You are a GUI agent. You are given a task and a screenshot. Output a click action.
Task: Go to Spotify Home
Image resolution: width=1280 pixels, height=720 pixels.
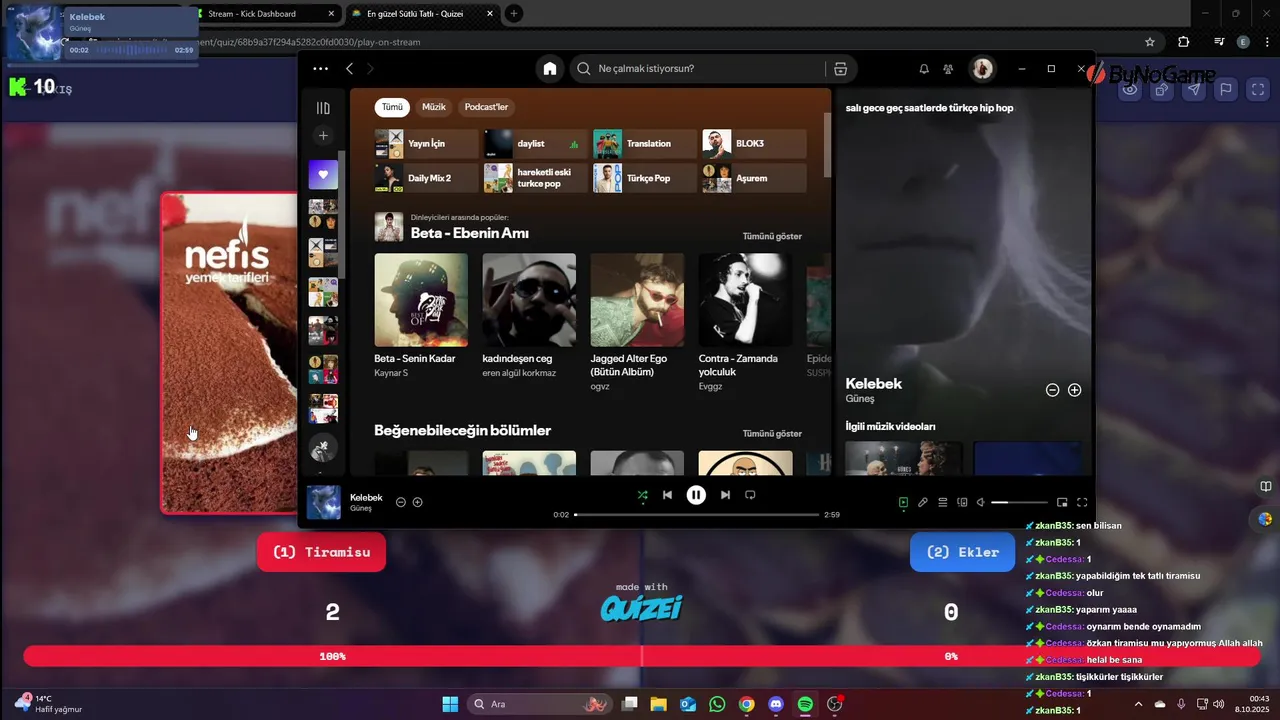tap(549, 69)
